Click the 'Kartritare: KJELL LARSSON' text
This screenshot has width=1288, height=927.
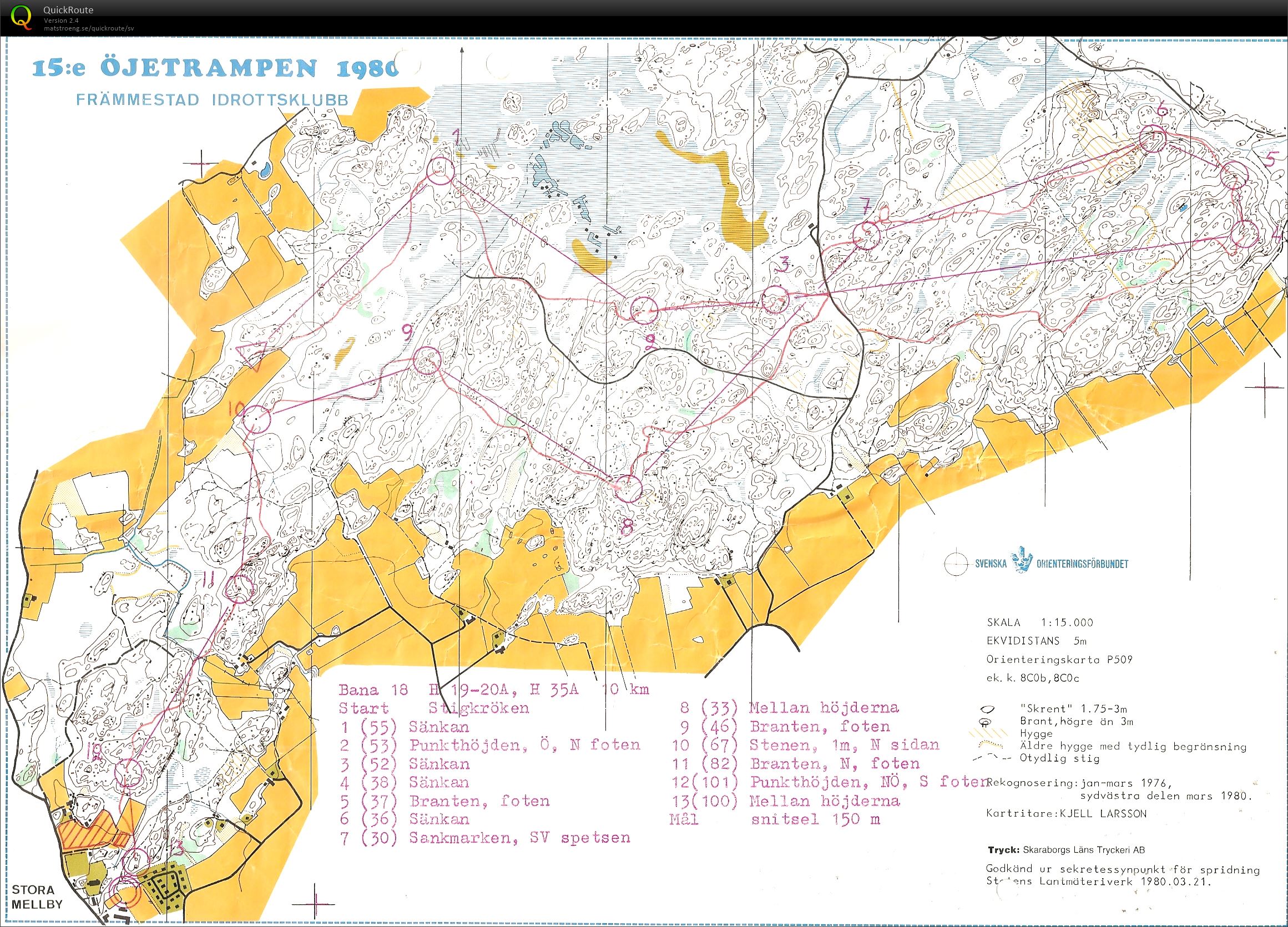1067,813
